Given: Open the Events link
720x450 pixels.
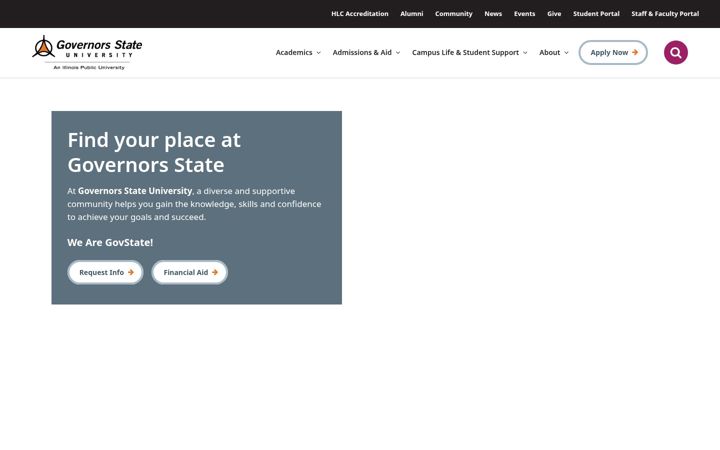Looking at the screenshot, I should 524,14.
